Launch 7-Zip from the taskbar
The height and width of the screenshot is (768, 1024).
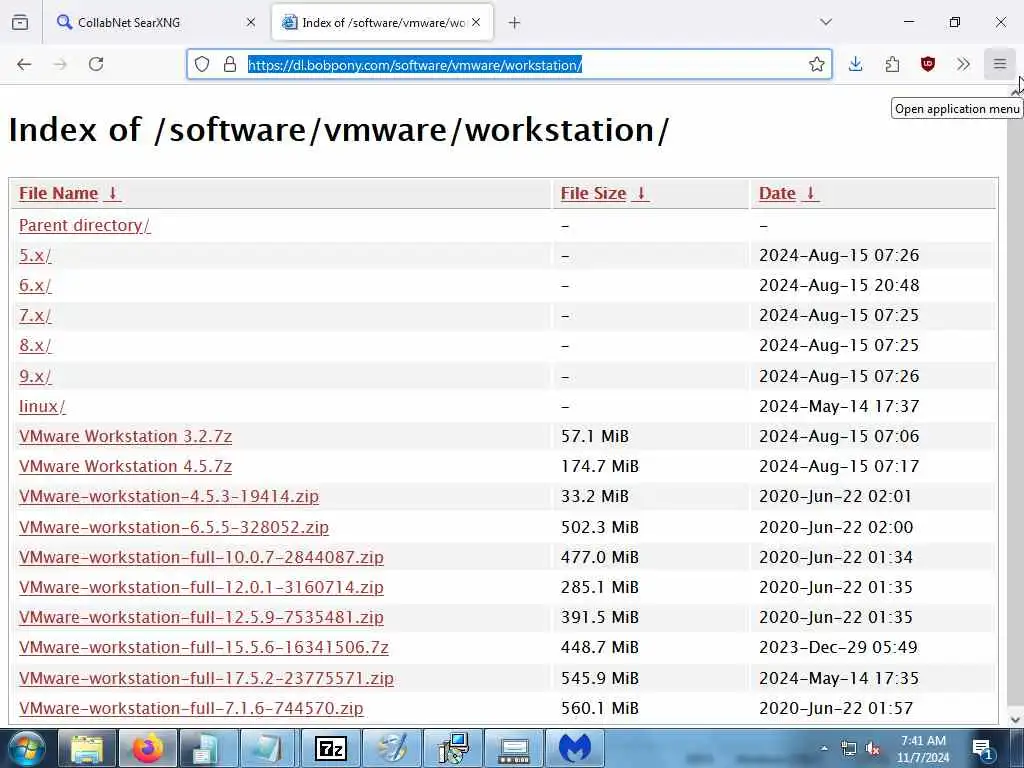(x=330, y=748)
